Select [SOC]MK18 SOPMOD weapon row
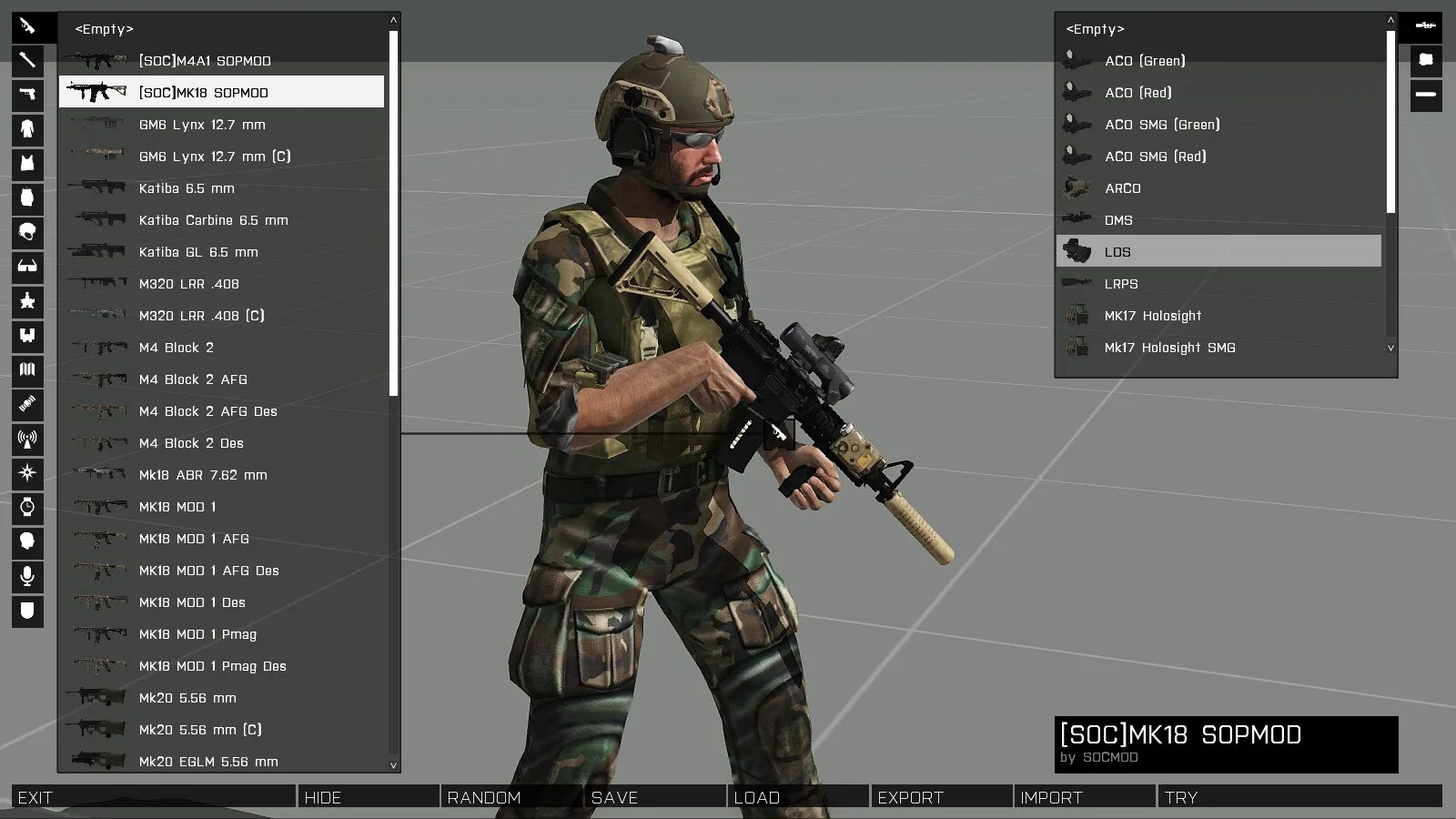The height and width of the screenshot is (819, 1456). click(222, 92)
